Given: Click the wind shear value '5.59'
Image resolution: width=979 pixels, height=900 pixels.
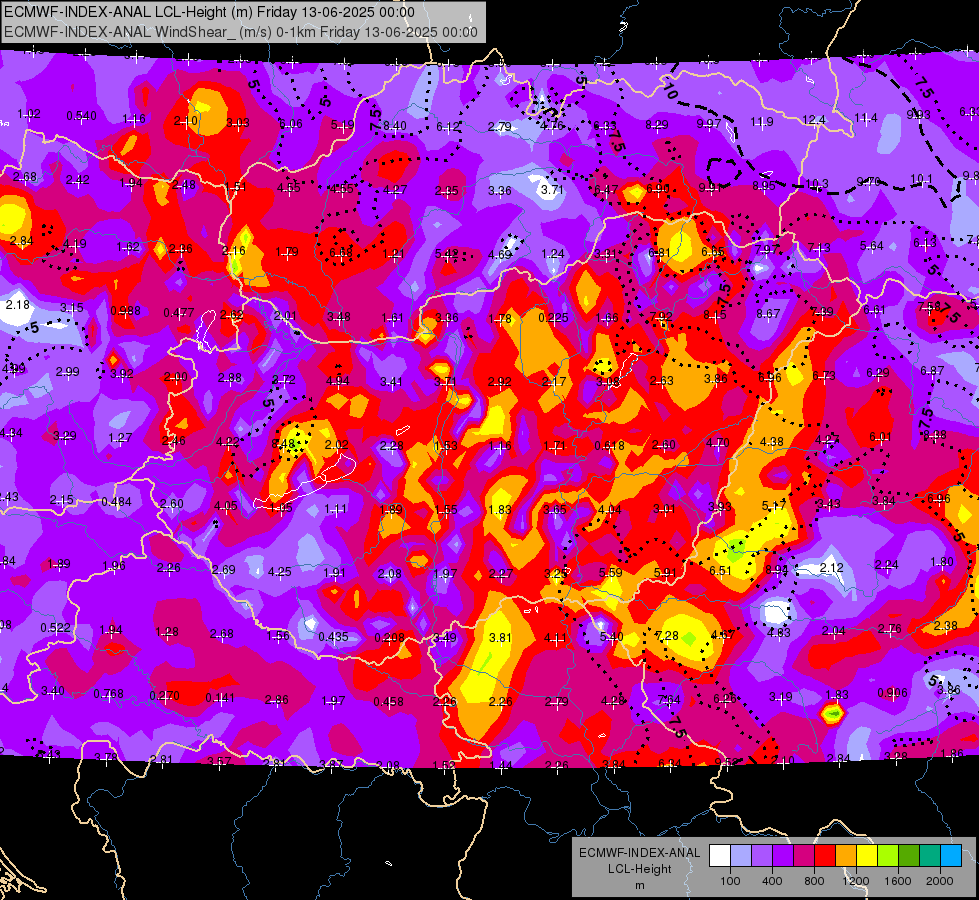Looking at the screenshot, I should point(611,573).
